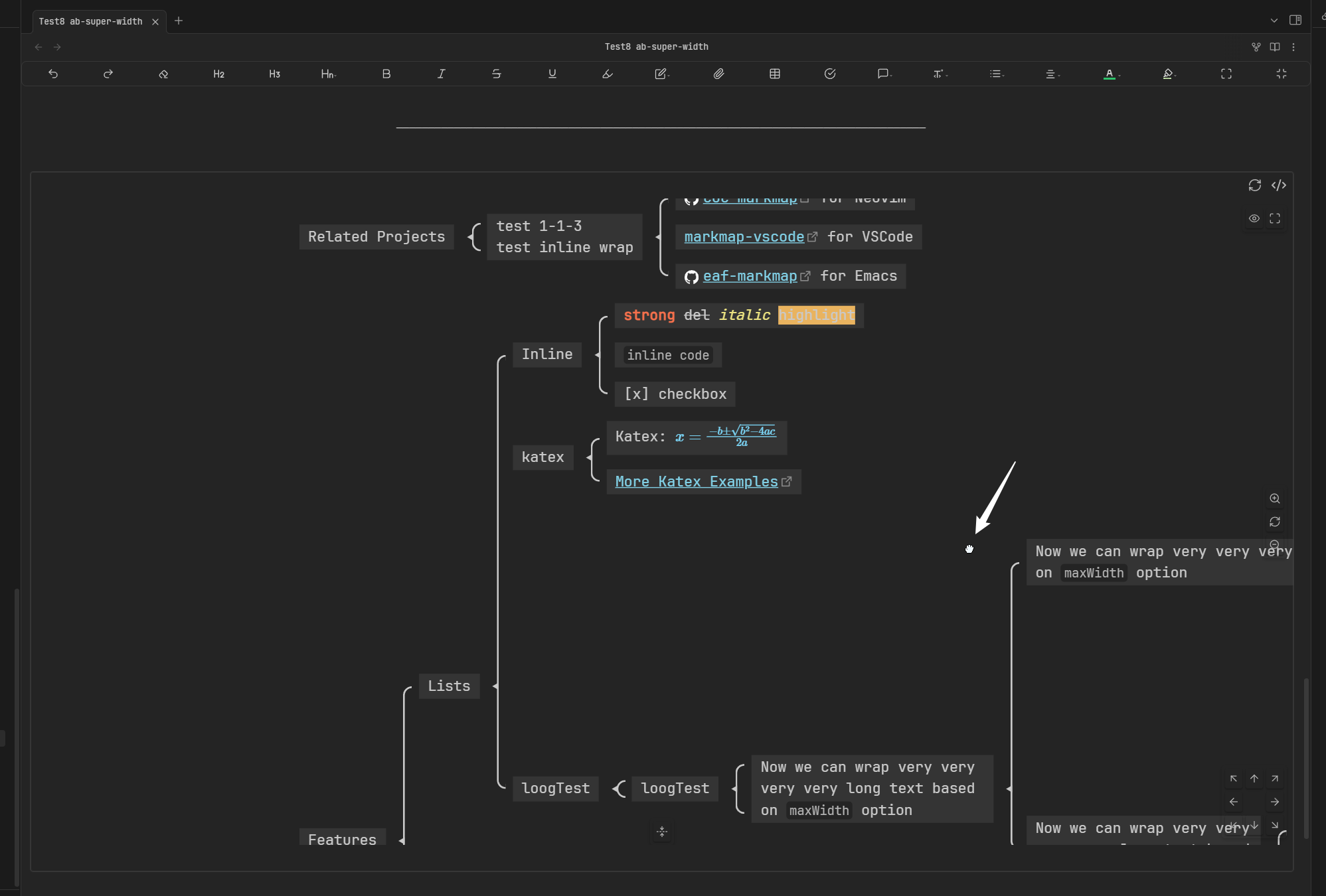Toggle italic formatting
1326x896 pixels.
coord(441,74)
